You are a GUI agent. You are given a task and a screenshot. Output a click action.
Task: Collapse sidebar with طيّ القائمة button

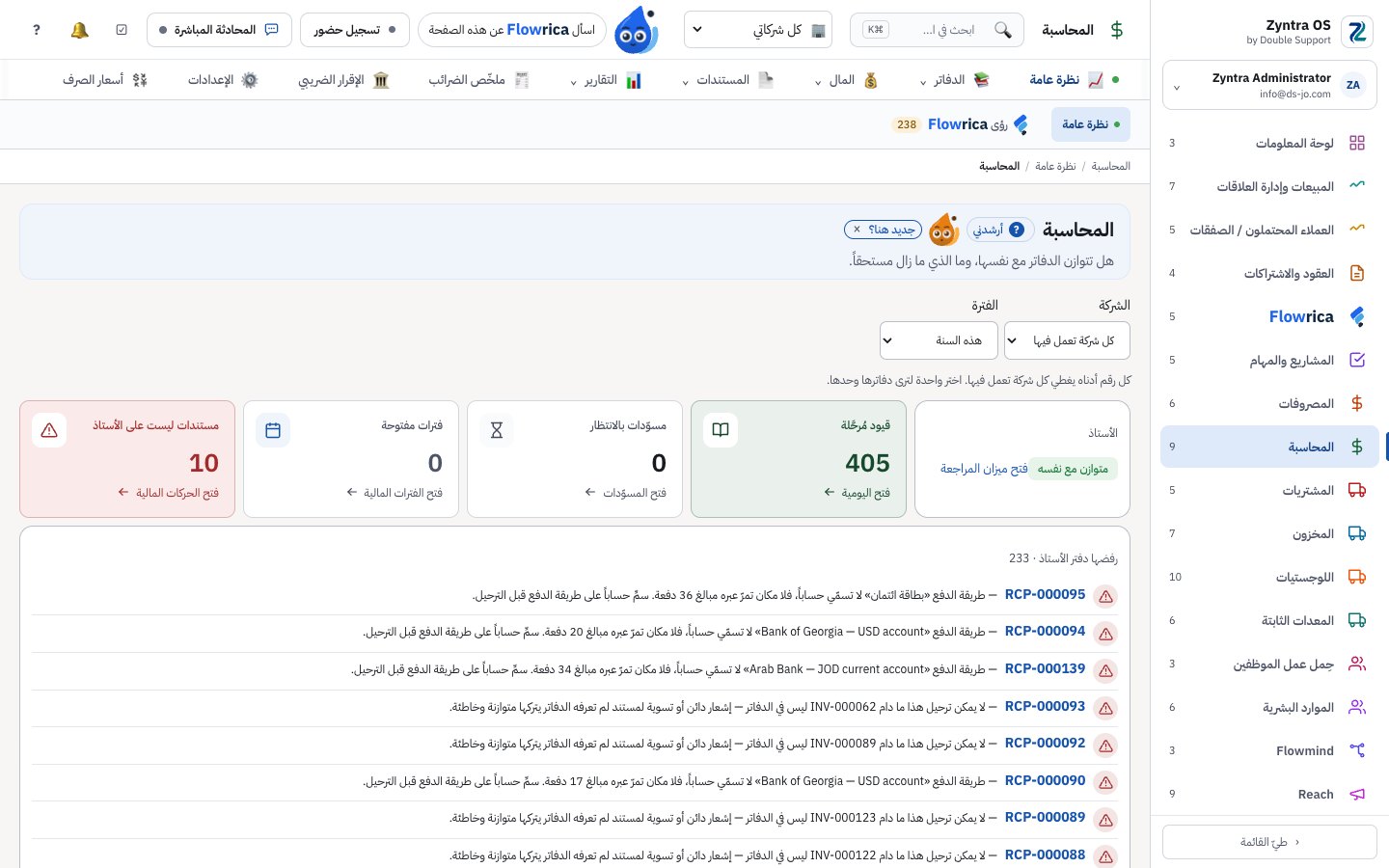pos(1269,842)
